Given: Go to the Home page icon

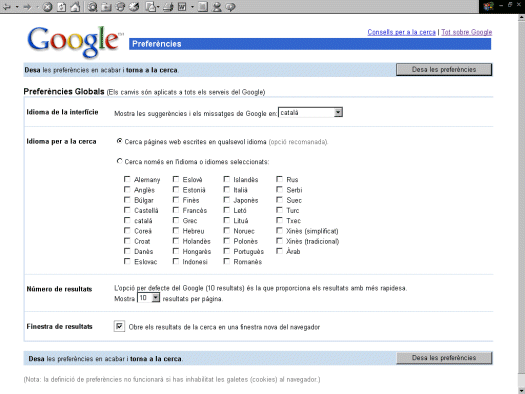Looking at the screenshot, I should 75,7.
